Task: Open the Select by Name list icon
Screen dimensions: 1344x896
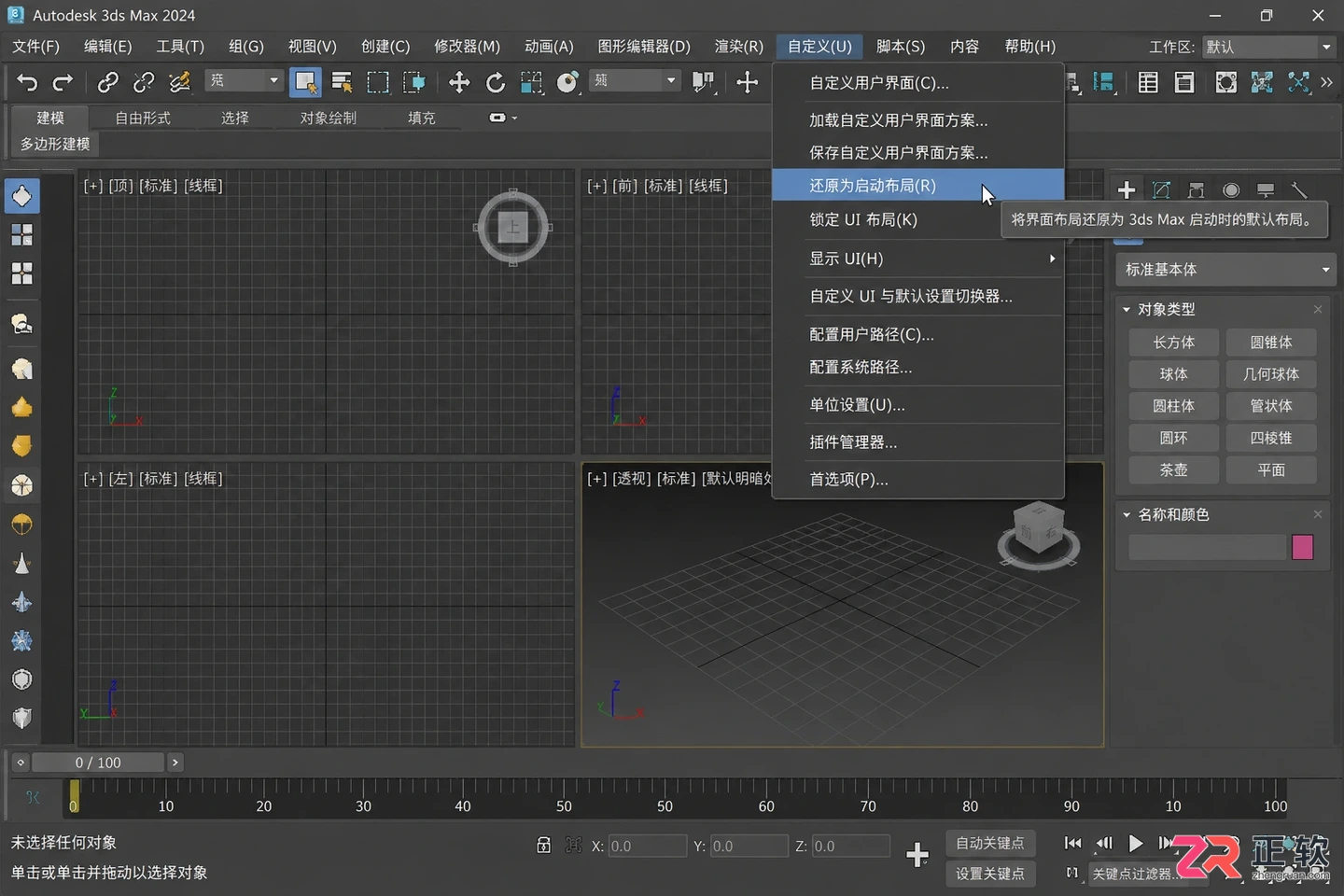Action: tap(342, 83)
